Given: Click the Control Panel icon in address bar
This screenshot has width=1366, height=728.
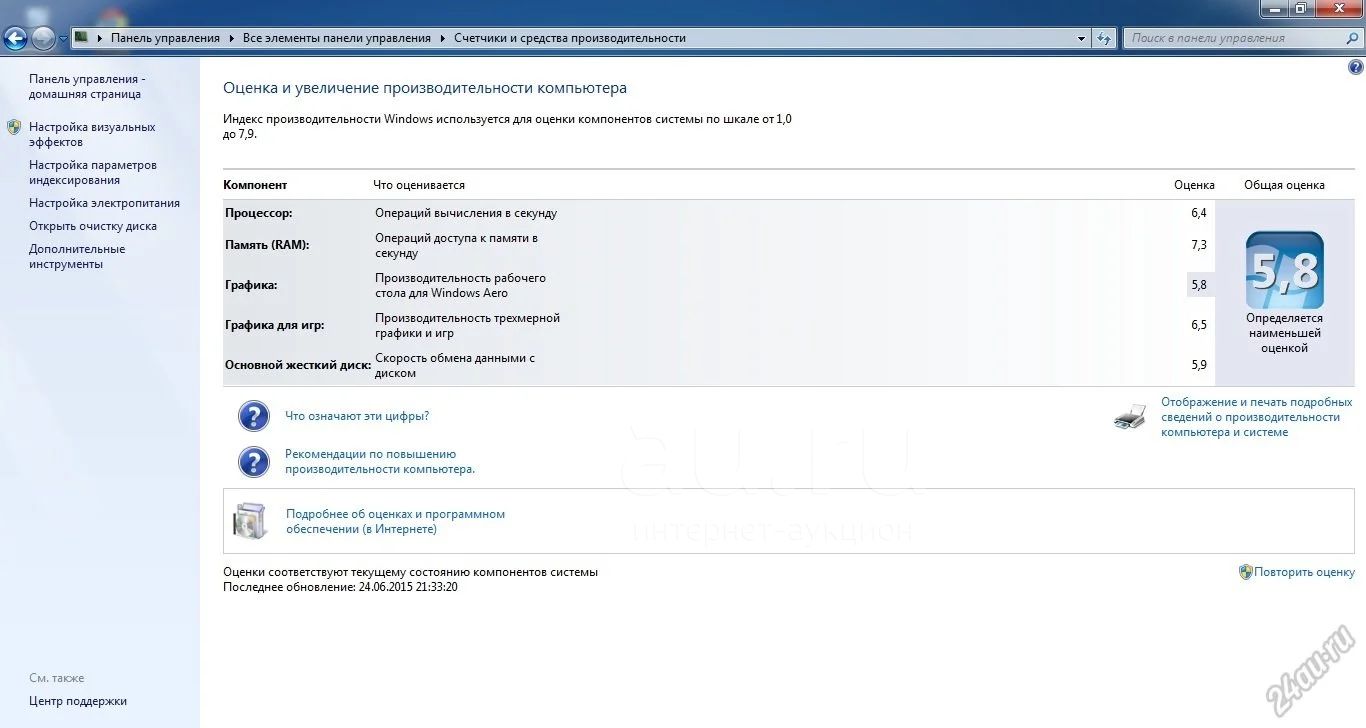Looking at the screenshot, I should [82, 38].
